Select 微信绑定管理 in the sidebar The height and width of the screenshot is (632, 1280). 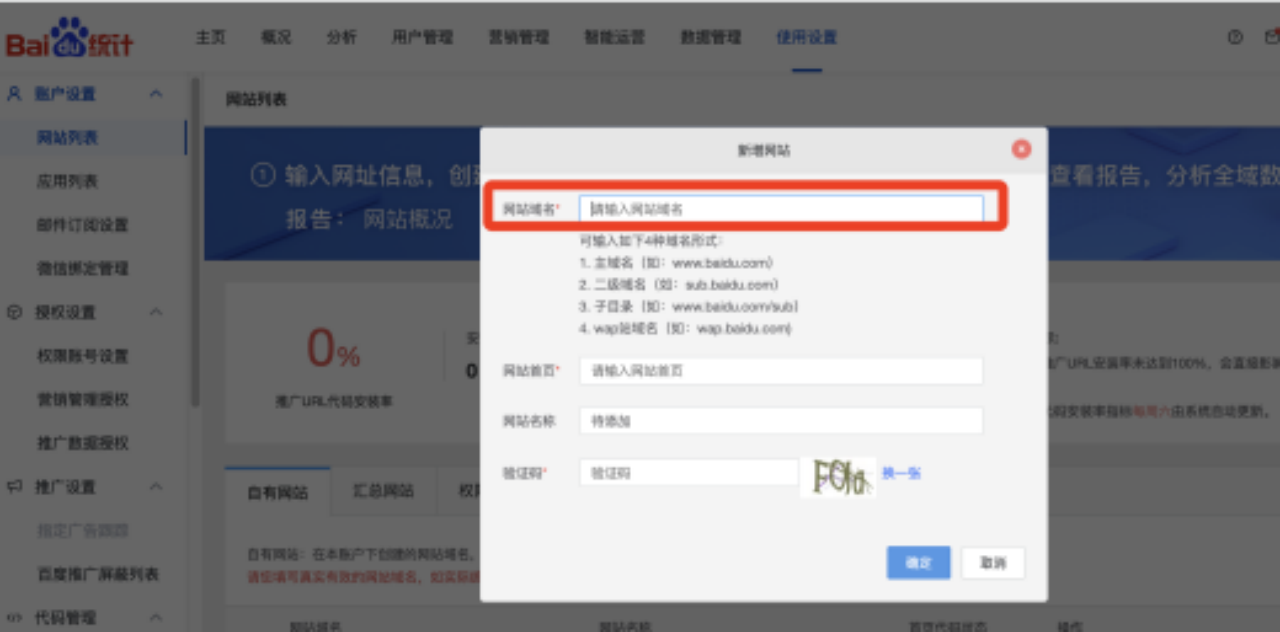82,268
